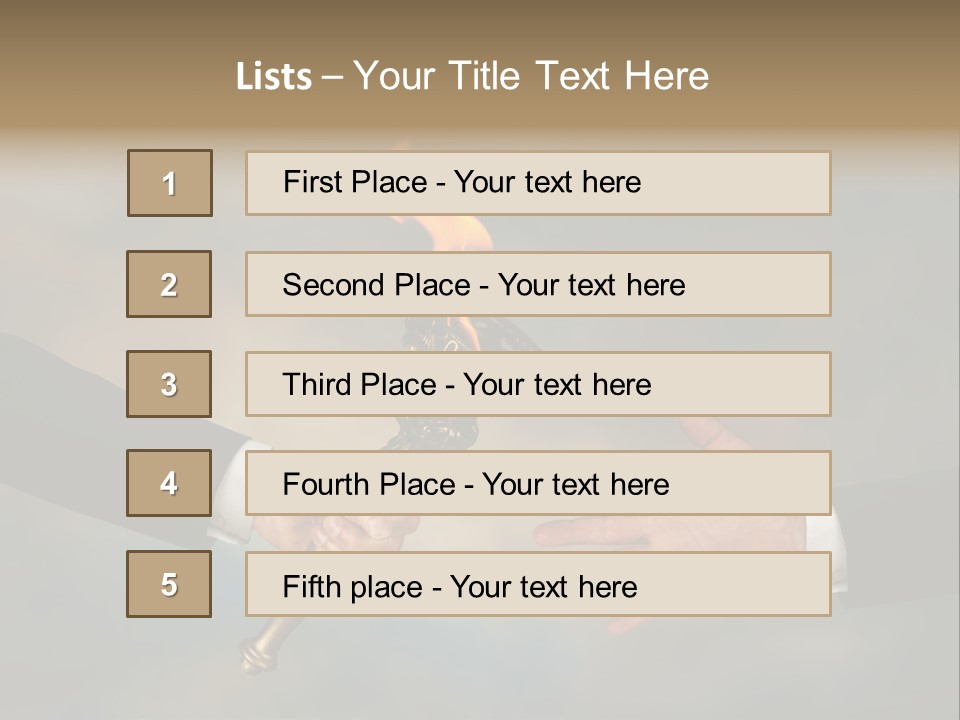
Task: Select the Fifth place text box
Action: (538, 584)
